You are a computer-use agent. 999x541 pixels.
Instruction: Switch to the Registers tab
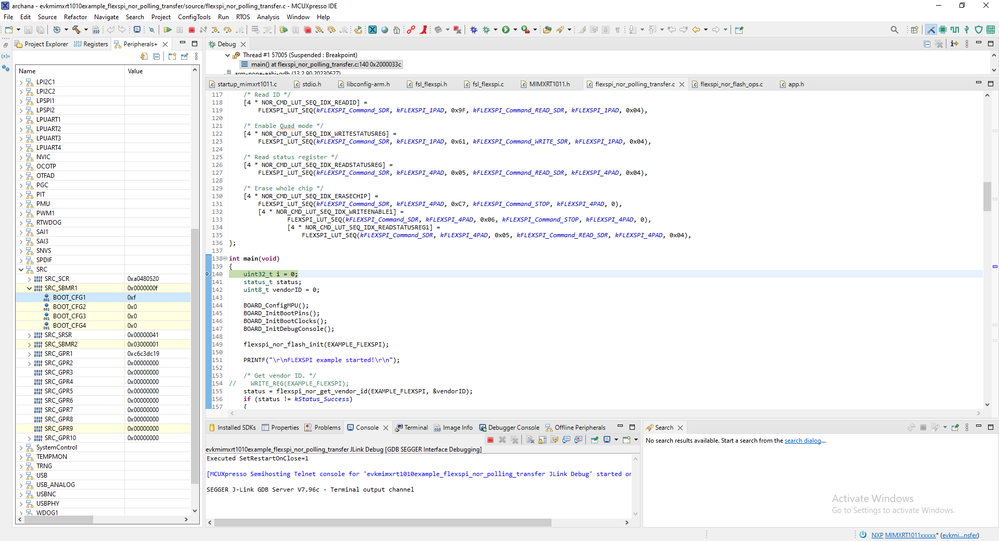tap(91, 44)
